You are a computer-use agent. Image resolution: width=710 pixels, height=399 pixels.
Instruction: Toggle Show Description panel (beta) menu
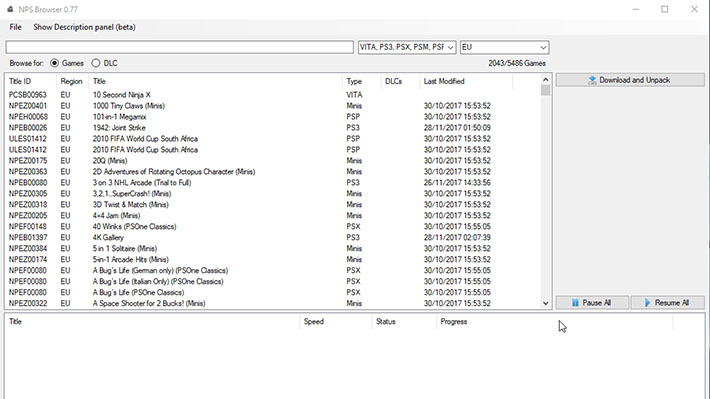point(84,27)
